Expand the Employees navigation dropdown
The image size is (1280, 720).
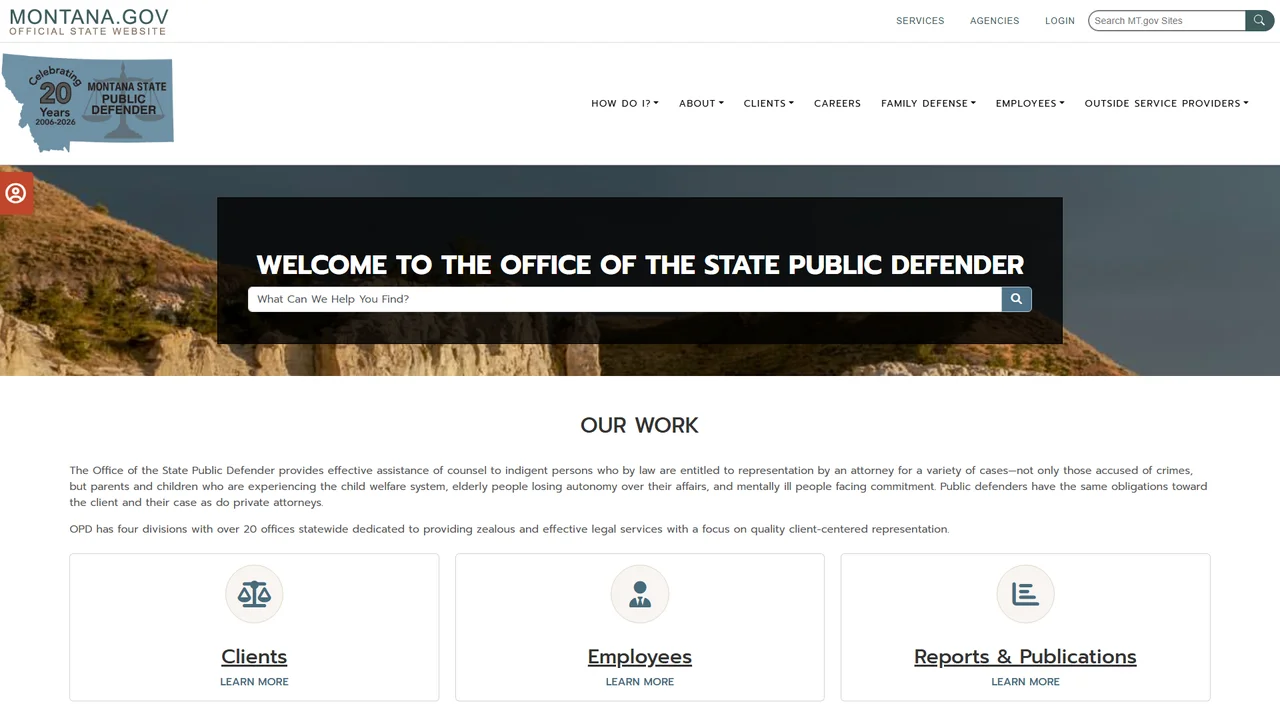(1030, 103)
